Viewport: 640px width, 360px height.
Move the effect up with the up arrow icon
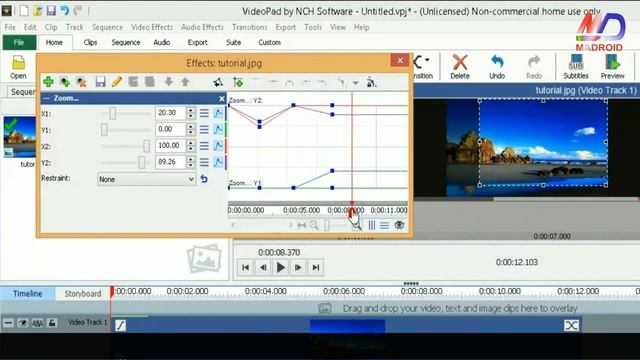[x=185, y=82]
